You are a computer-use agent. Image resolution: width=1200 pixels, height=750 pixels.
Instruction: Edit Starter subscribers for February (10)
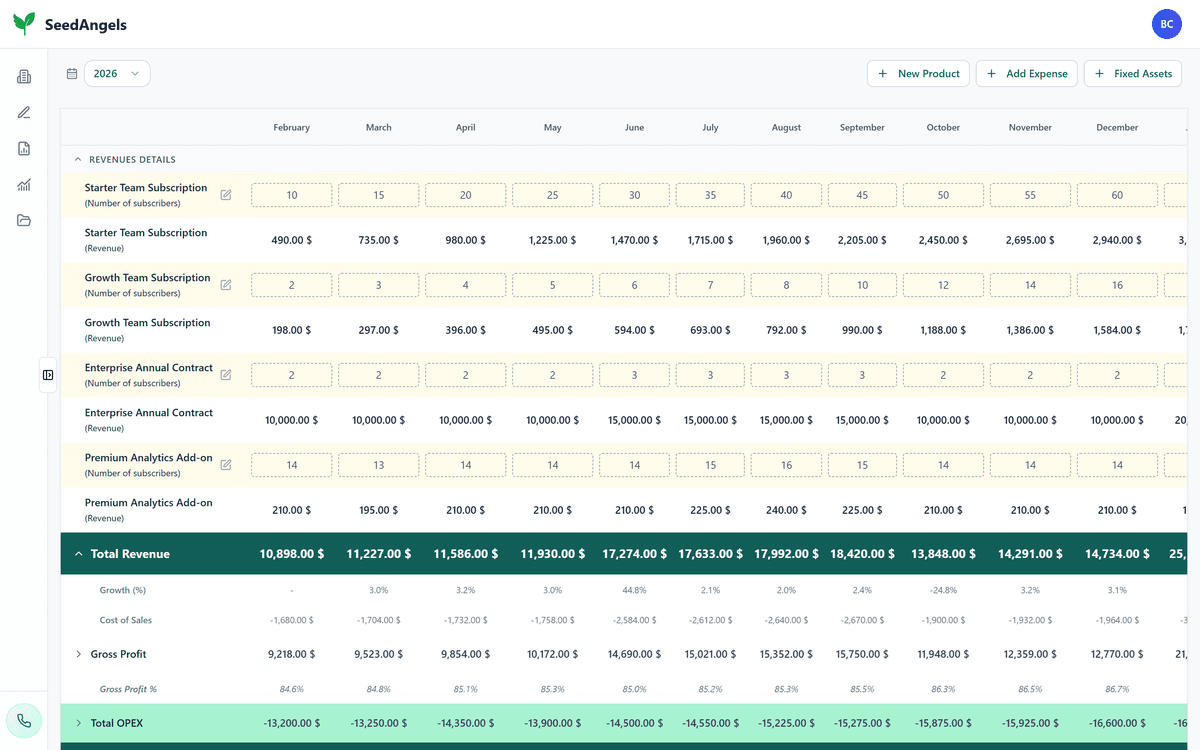click(x=292, y=195)
